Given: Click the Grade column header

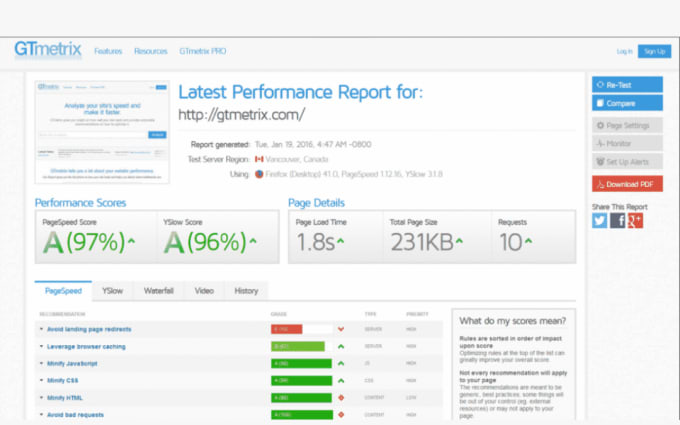Looking at the screenshot, I should [278, 314].
